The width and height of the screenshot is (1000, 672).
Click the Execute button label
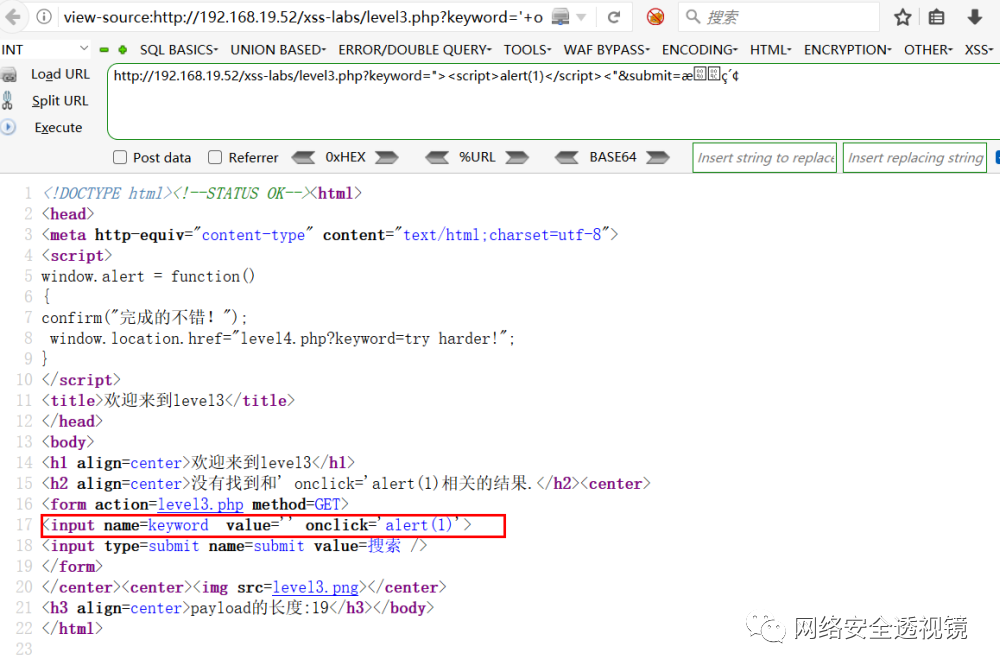pyautogui.click(x=58, y=128)
